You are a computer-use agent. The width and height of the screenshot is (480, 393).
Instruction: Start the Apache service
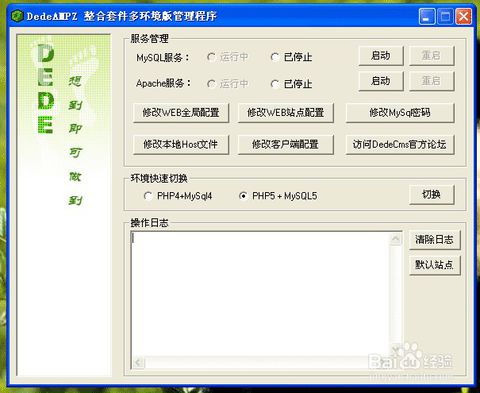point(381,81)
